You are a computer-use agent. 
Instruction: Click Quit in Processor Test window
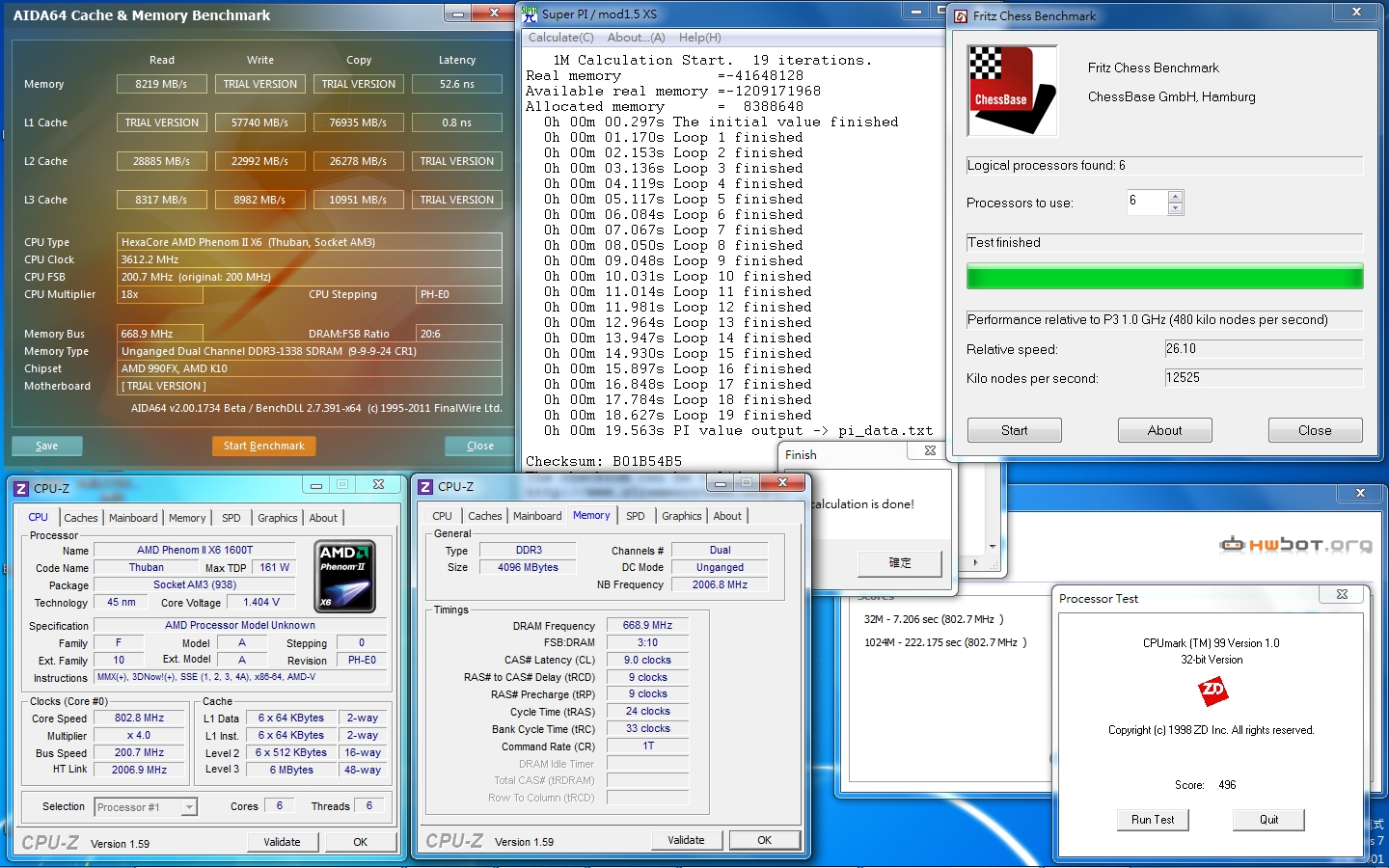[x=1268, y=820]
